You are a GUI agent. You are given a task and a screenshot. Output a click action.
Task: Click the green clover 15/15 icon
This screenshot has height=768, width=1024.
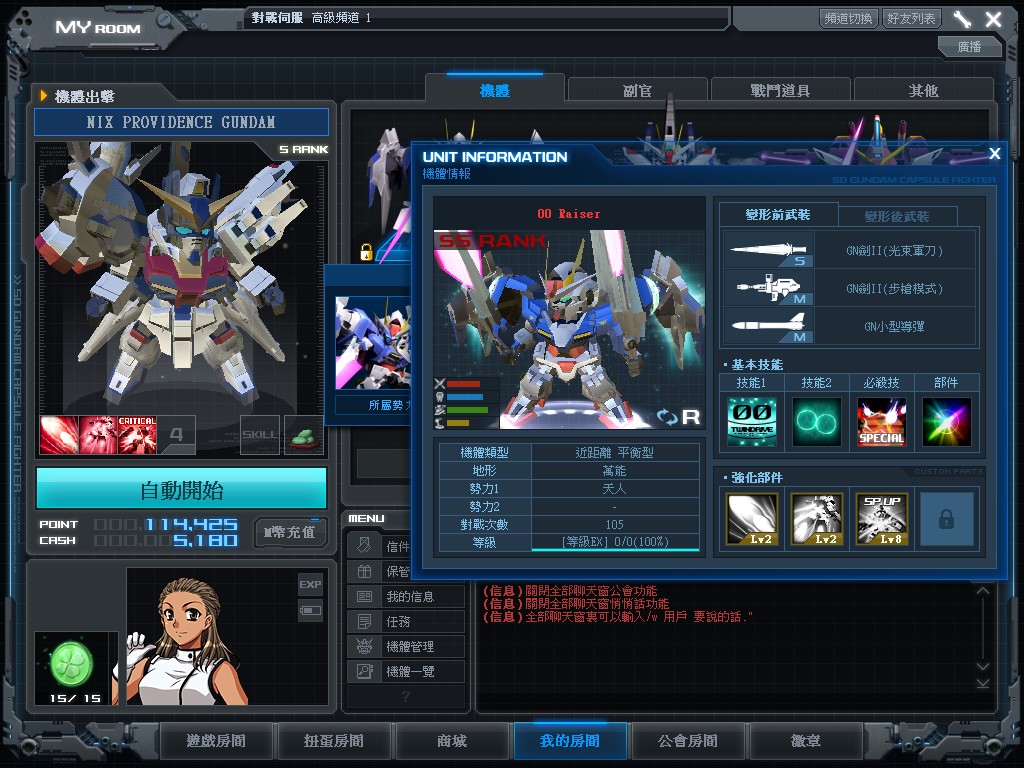72,665
